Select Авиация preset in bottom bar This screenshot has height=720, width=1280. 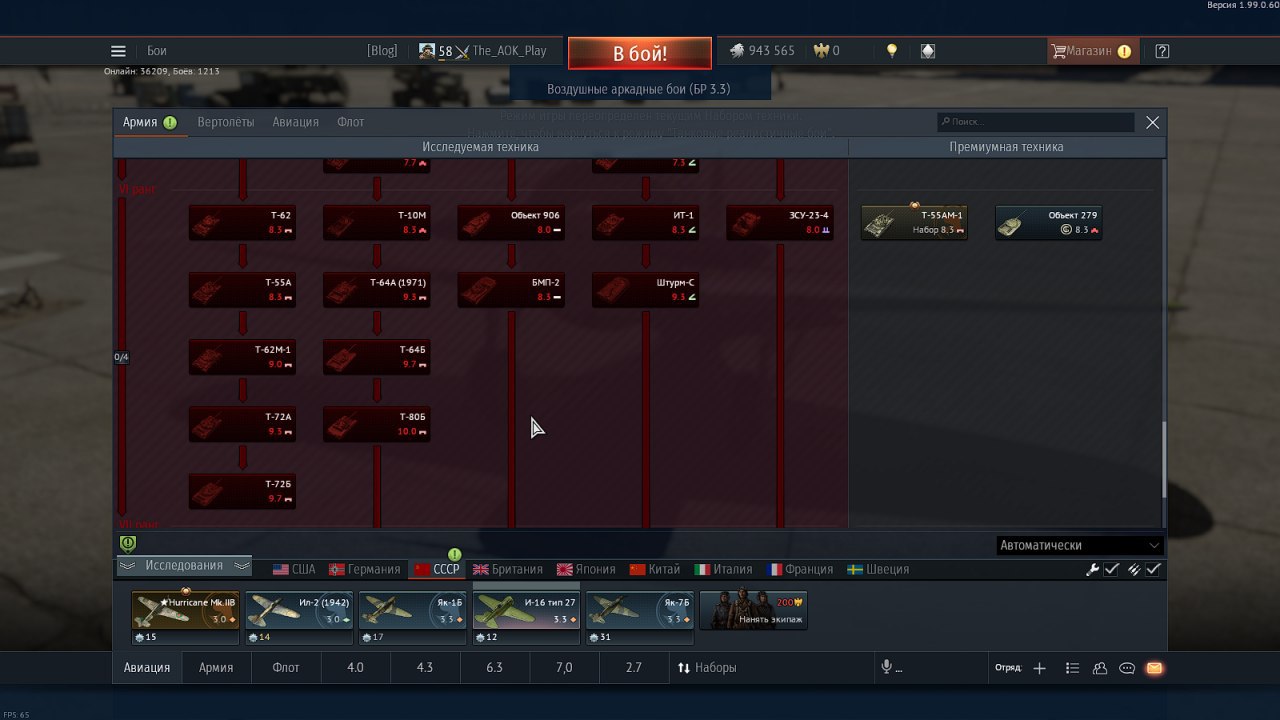[x=147, y=667]
